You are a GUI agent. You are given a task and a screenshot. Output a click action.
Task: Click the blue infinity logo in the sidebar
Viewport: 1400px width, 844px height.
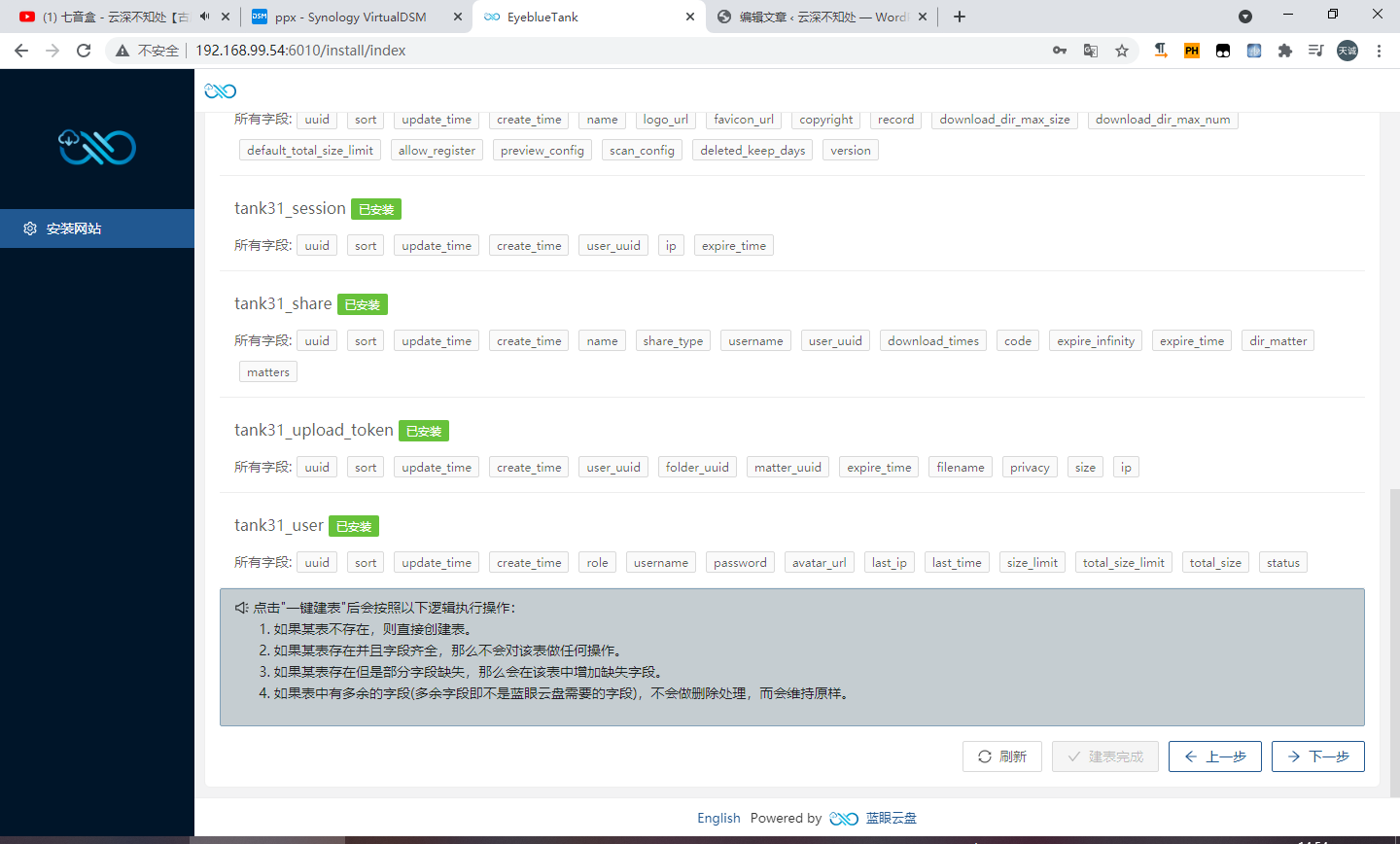96,147
